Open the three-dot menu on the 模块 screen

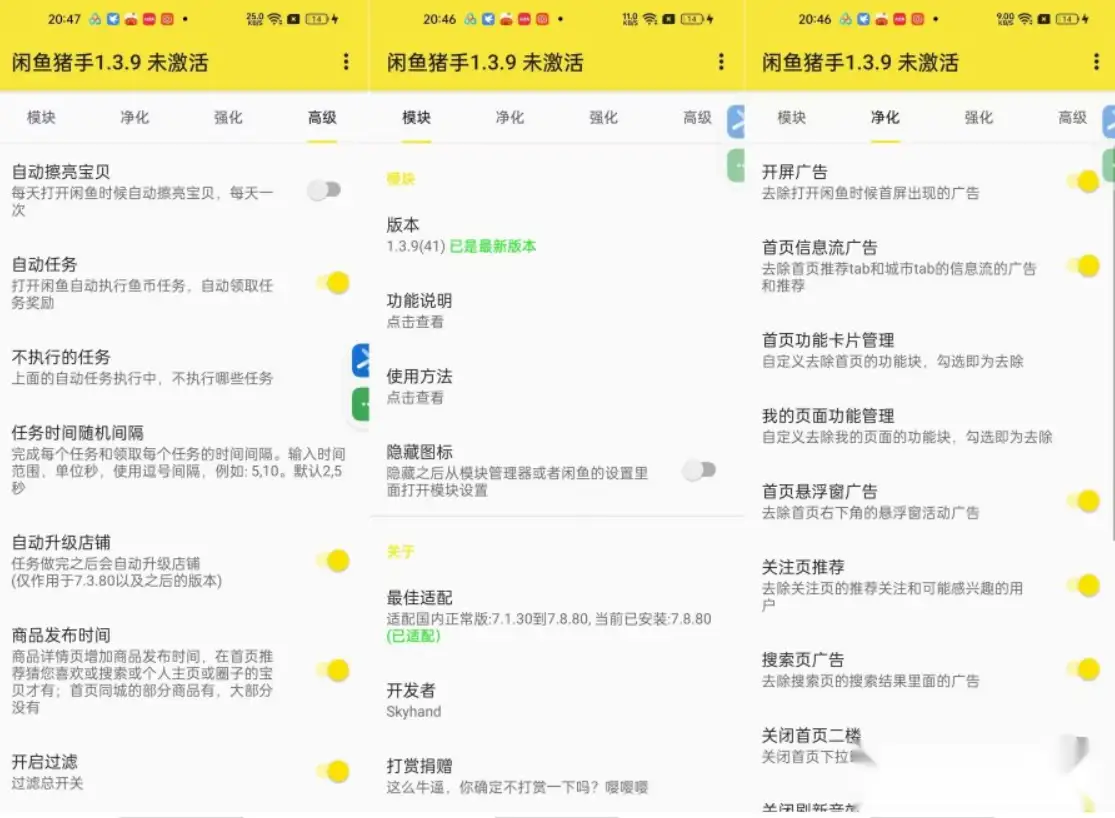coord(721,62)
